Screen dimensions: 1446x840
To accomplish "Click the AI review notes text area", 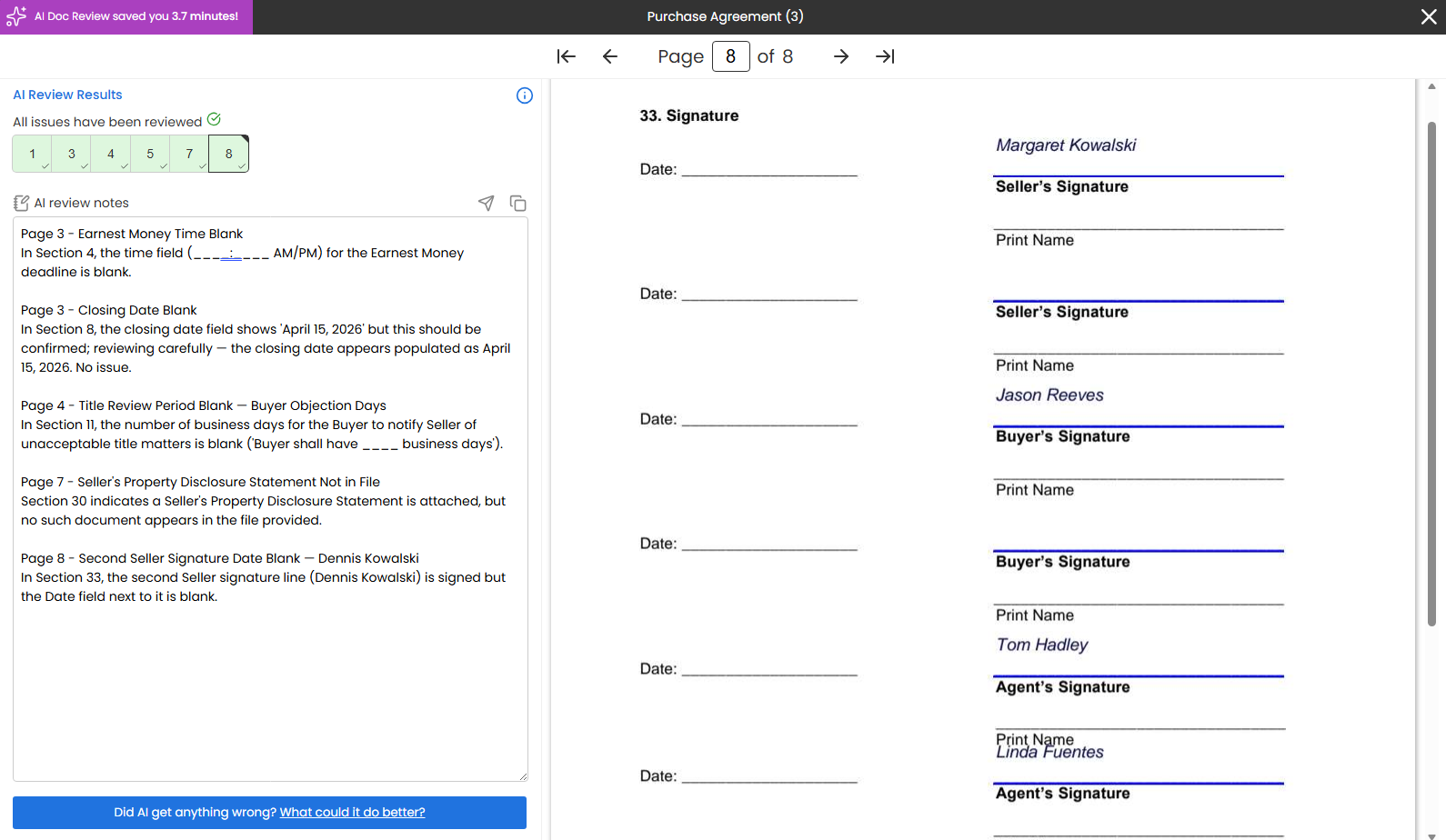I will click(270, 499).
